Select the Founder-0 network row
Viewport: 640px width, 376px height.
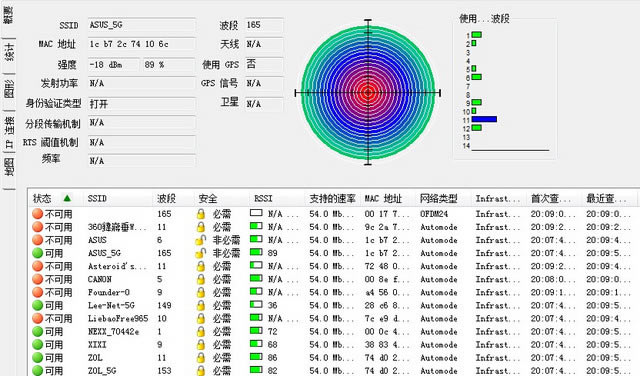334,292
